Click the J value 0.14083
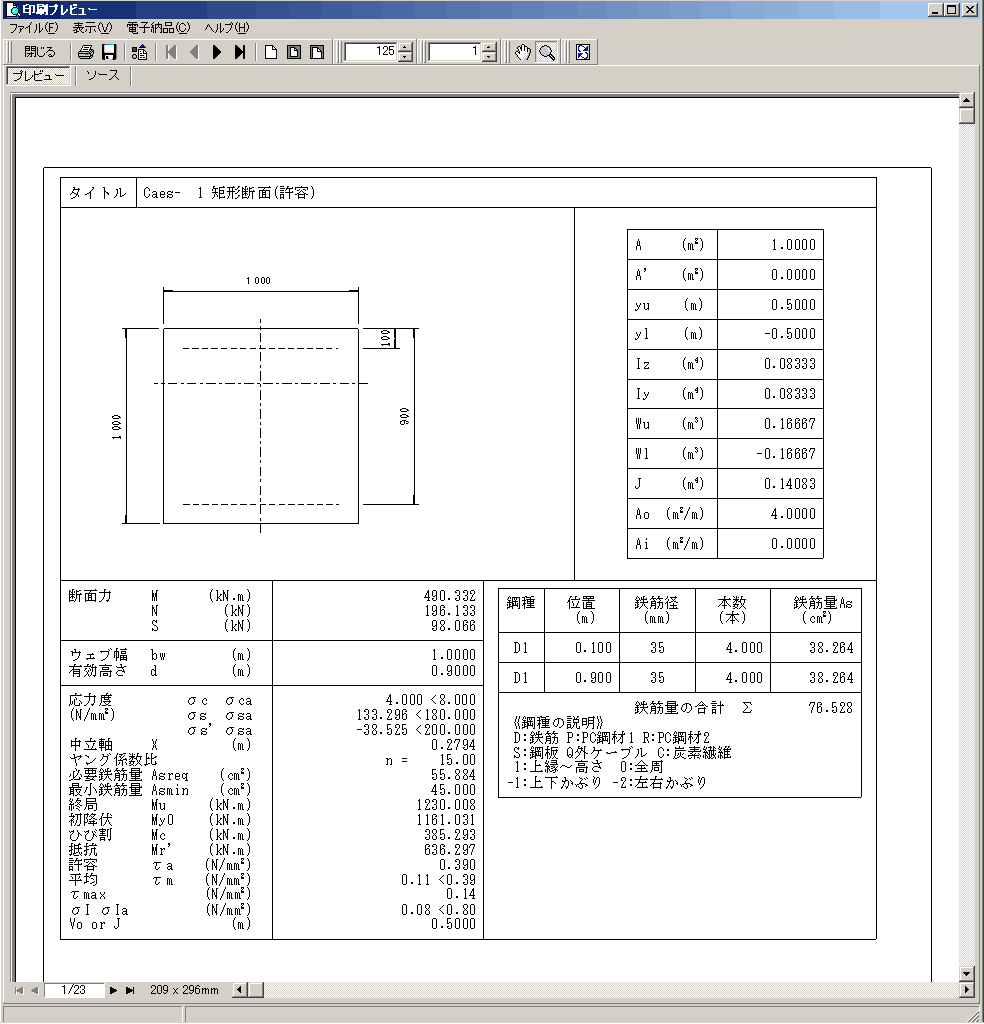Viewport: 984px width, 1024px height. pos(790,484)
